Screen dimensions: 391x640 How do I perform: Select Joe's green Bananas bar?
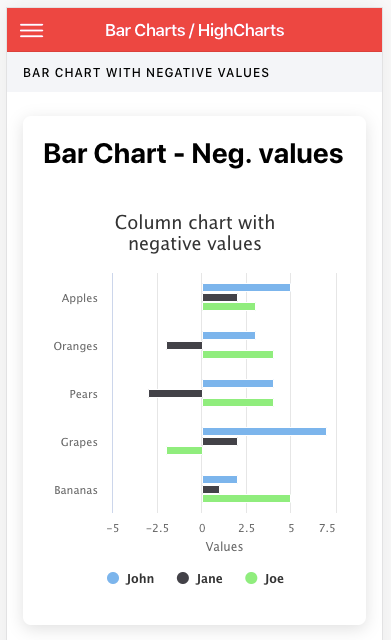tap(246, 498)
